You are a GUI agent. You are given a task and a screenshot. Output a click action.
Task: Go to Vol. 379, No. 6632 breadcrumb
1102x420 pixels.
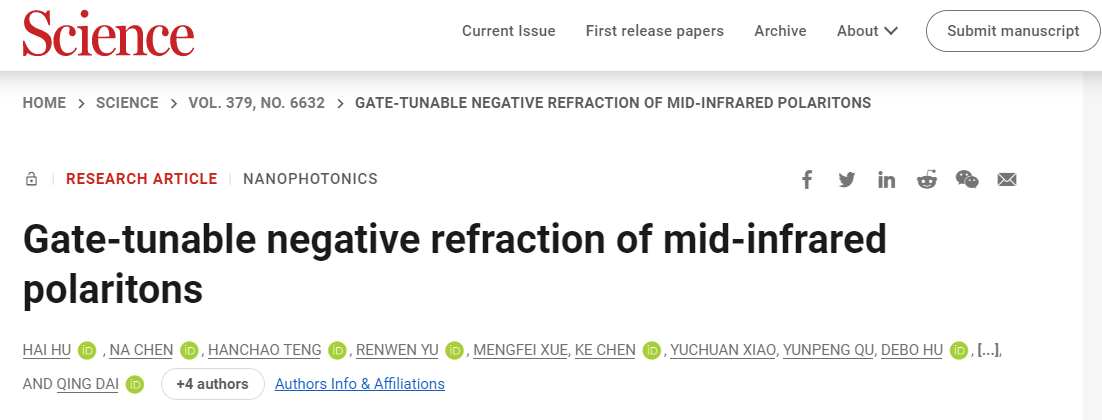[x=256, y=103]
